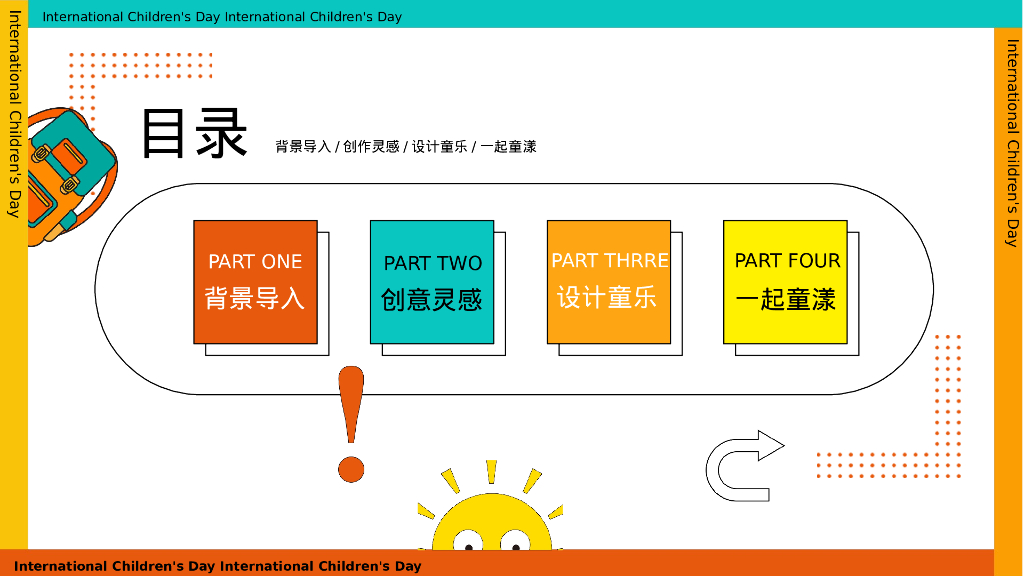
Task: Select the 目录 title text
Action: (195, 134)
